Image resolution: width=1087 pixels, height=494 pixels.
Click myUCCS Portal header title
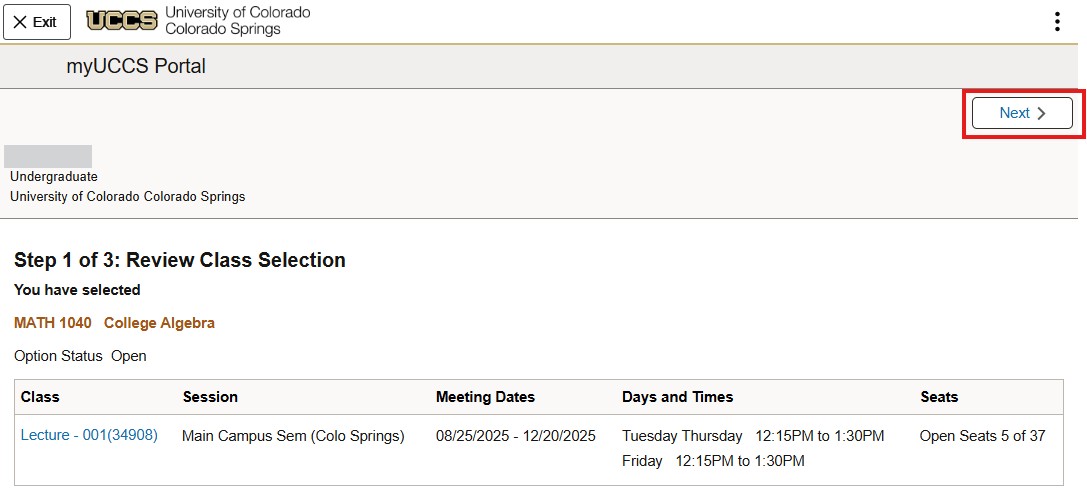pos(136,67)
